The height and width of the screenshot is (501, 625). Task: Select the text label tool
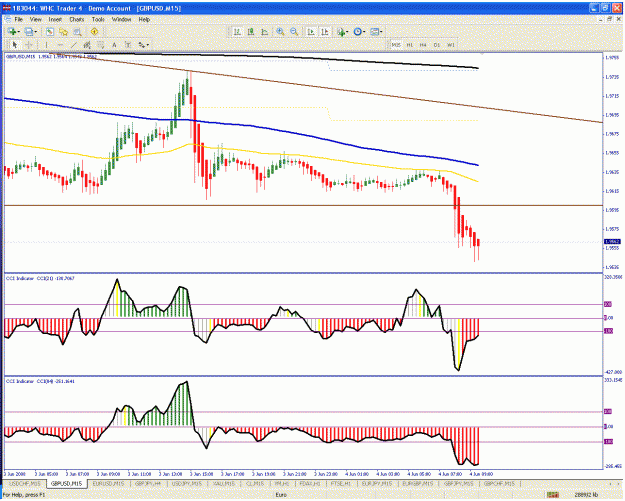(x=128, y=45)
